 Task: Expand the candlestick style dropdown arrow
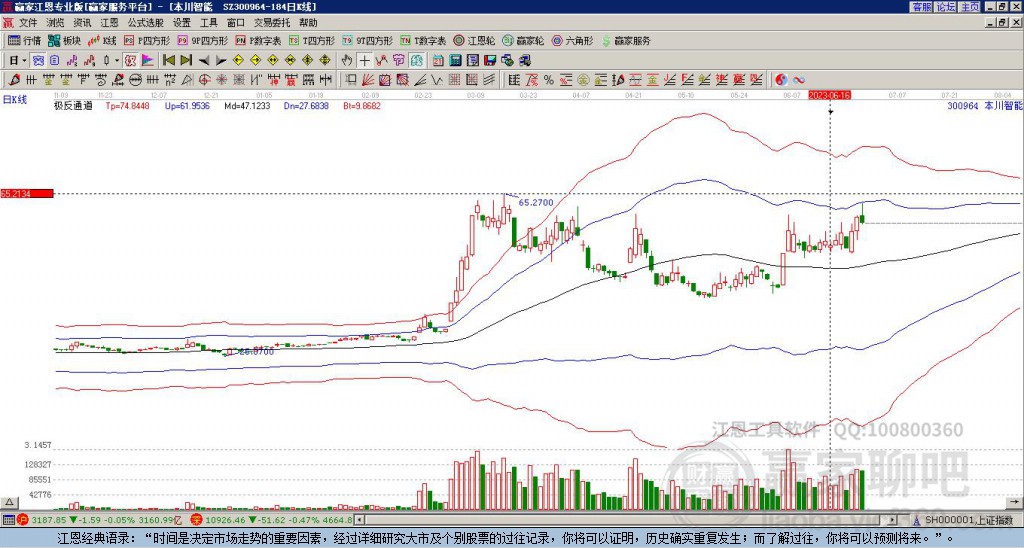pyautogui.click(x=117, y=60)
